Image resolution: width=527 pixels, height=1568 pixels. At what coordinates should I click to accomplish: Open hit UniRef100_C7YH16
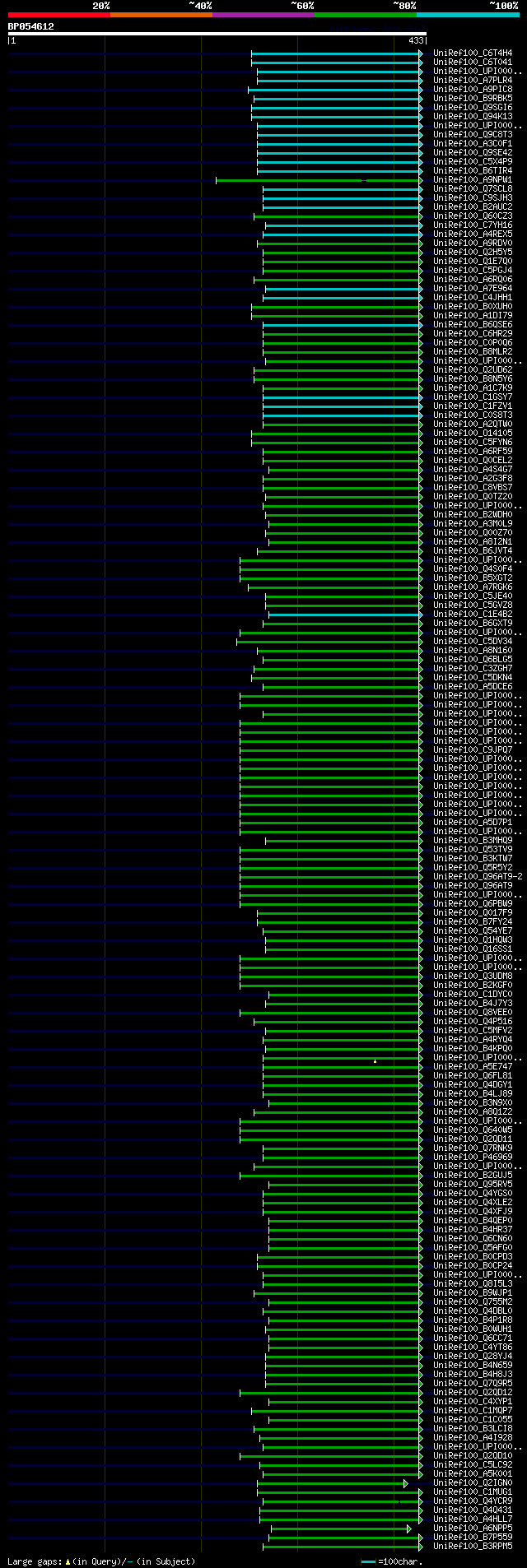473,225
